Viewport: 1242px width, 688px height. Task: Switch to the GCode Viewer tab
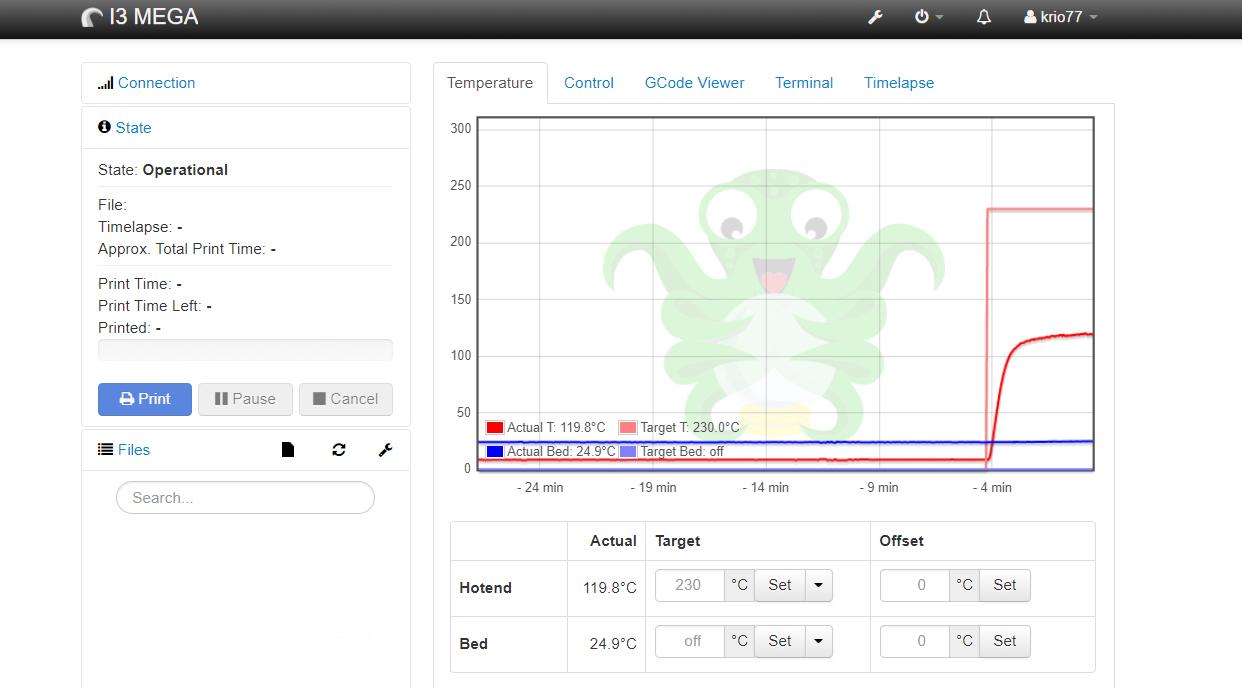(694, 83)
